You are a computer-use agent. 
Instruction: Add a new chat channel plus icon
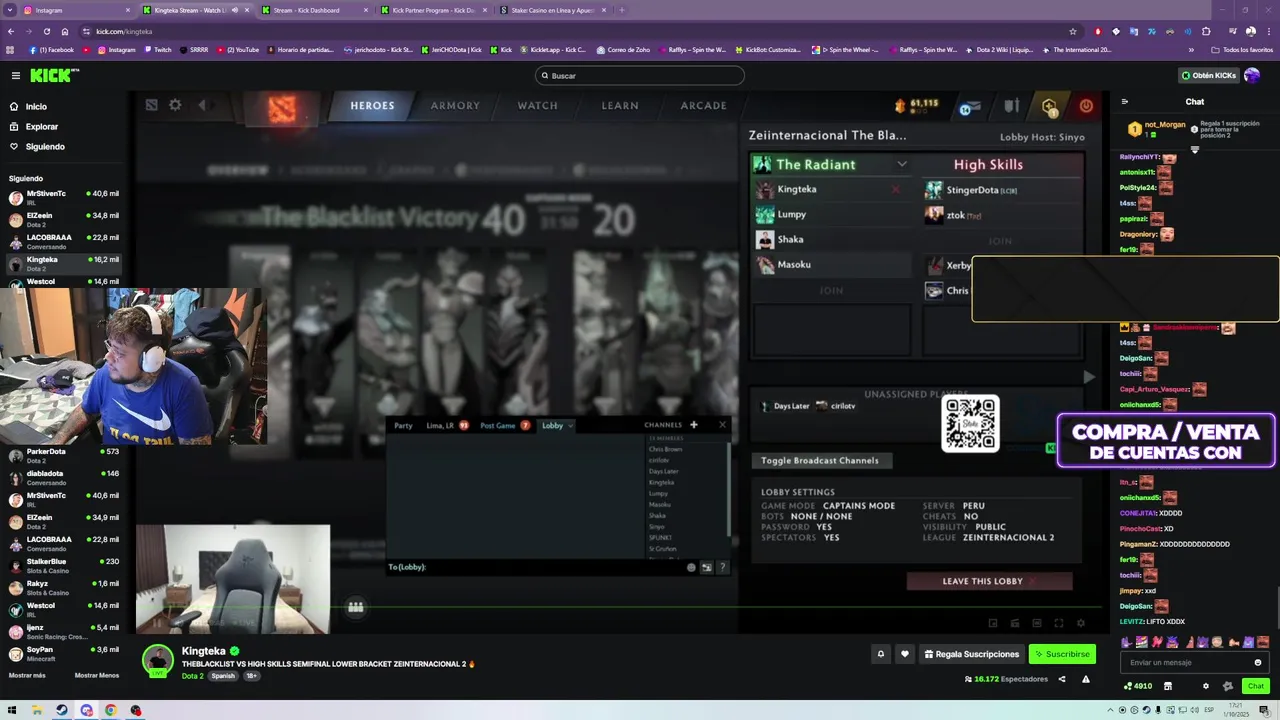pyautogui.click(x=693, y=425)
